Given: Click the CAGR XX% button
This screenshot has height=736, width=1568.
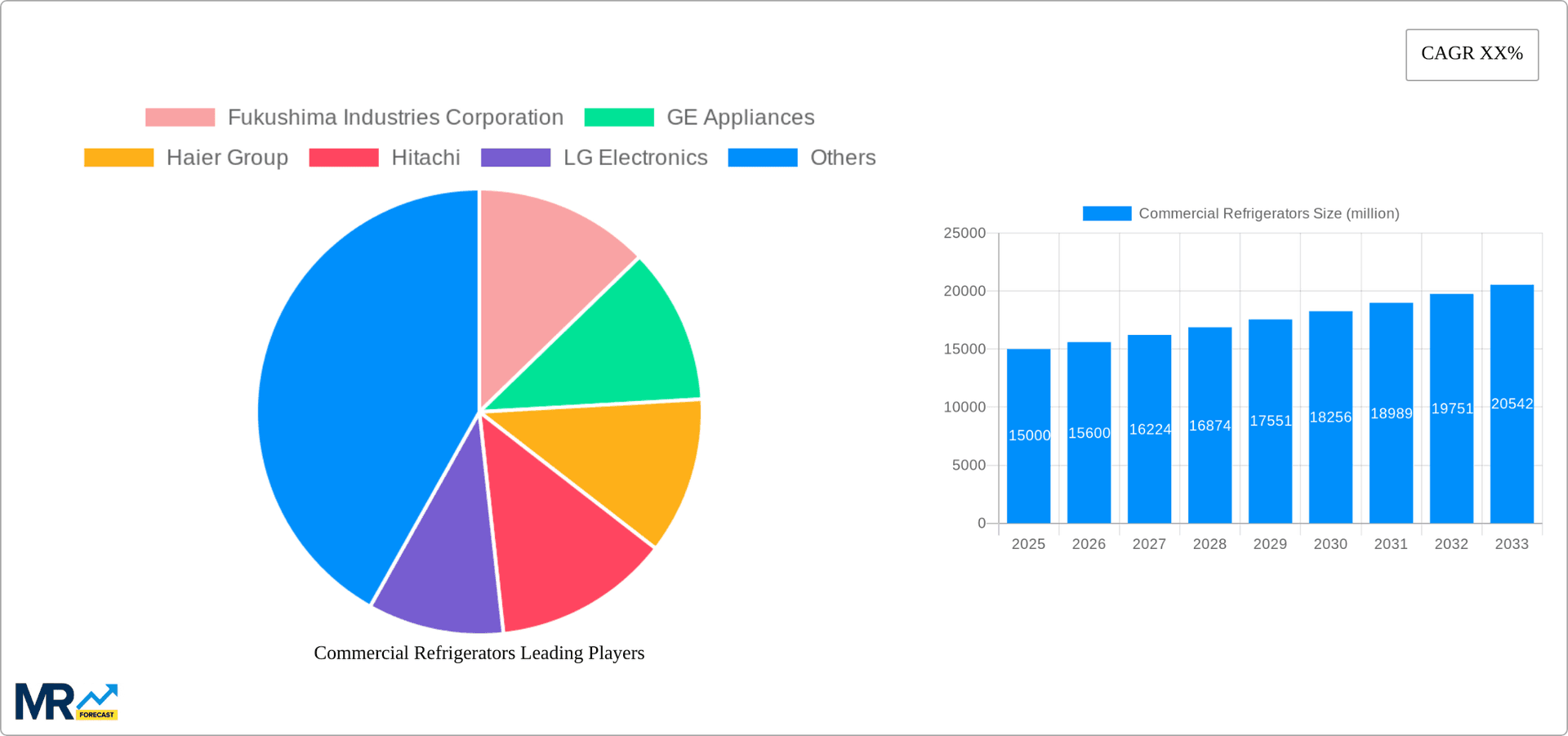Looking at the screenshot, I should [x=1472, y=54].
